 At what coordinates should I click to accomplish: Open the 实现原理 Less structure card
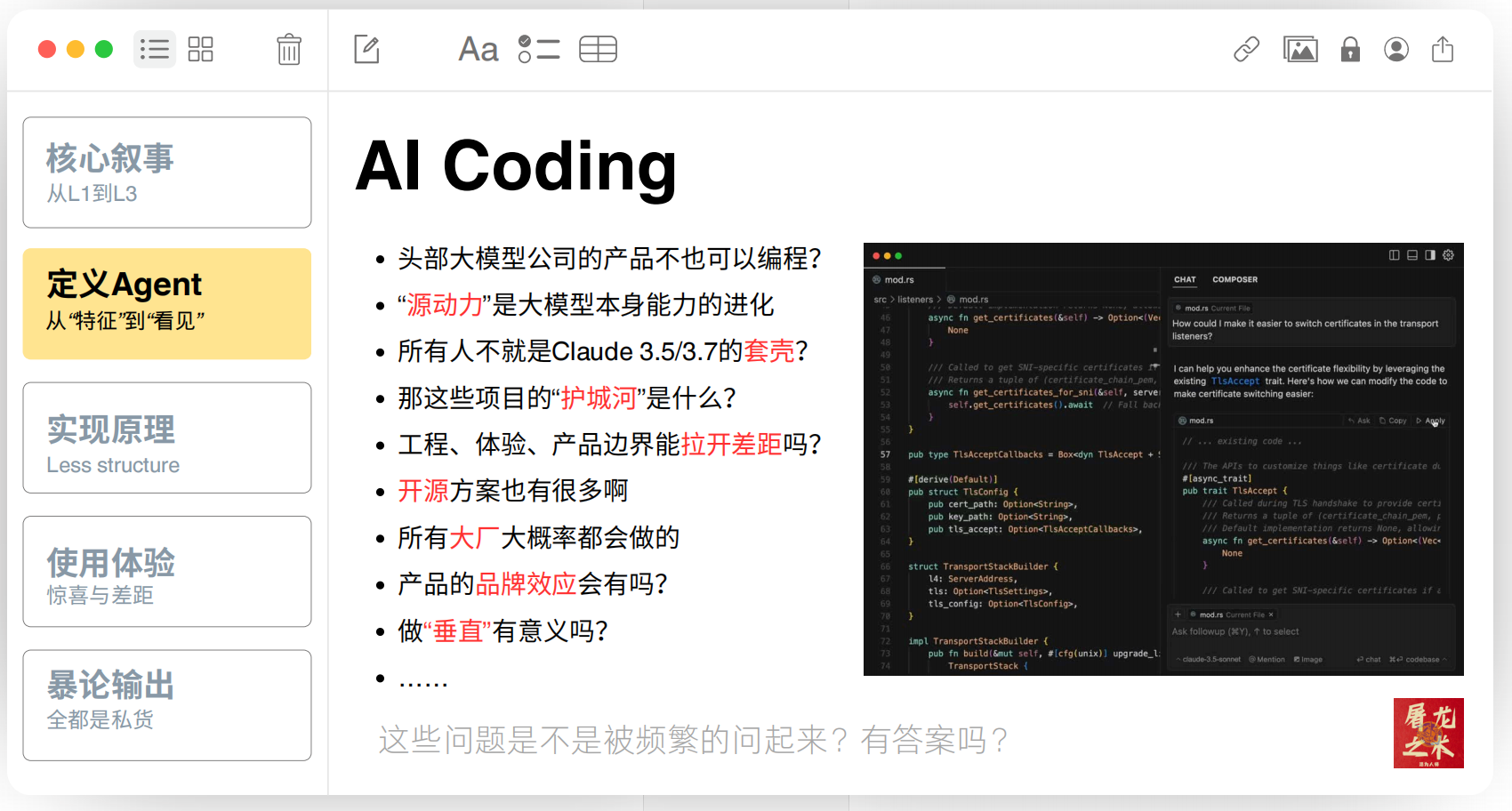coord(167,438)
